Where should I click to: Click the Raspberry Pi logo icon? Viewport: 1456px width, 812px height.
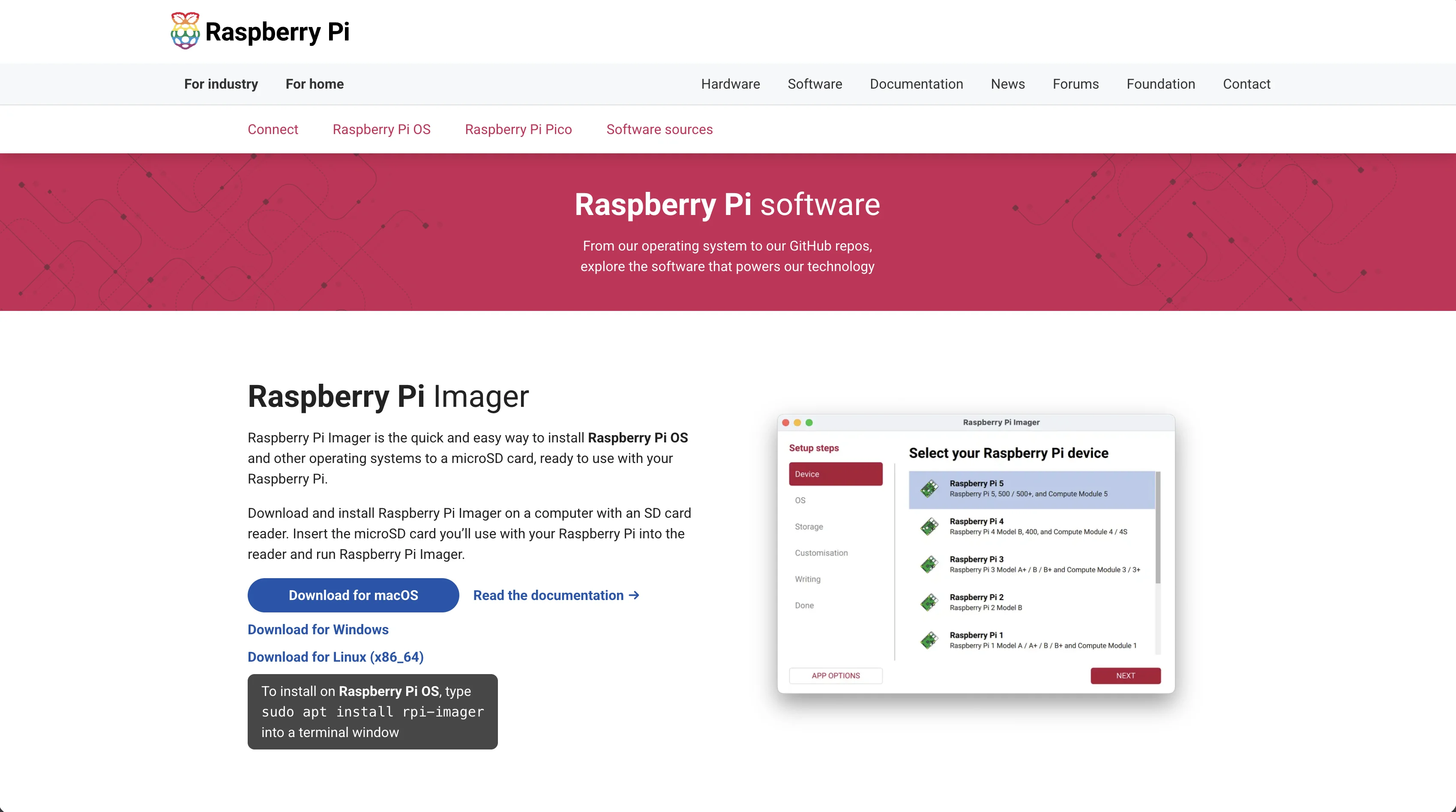(x=186, y=30)
